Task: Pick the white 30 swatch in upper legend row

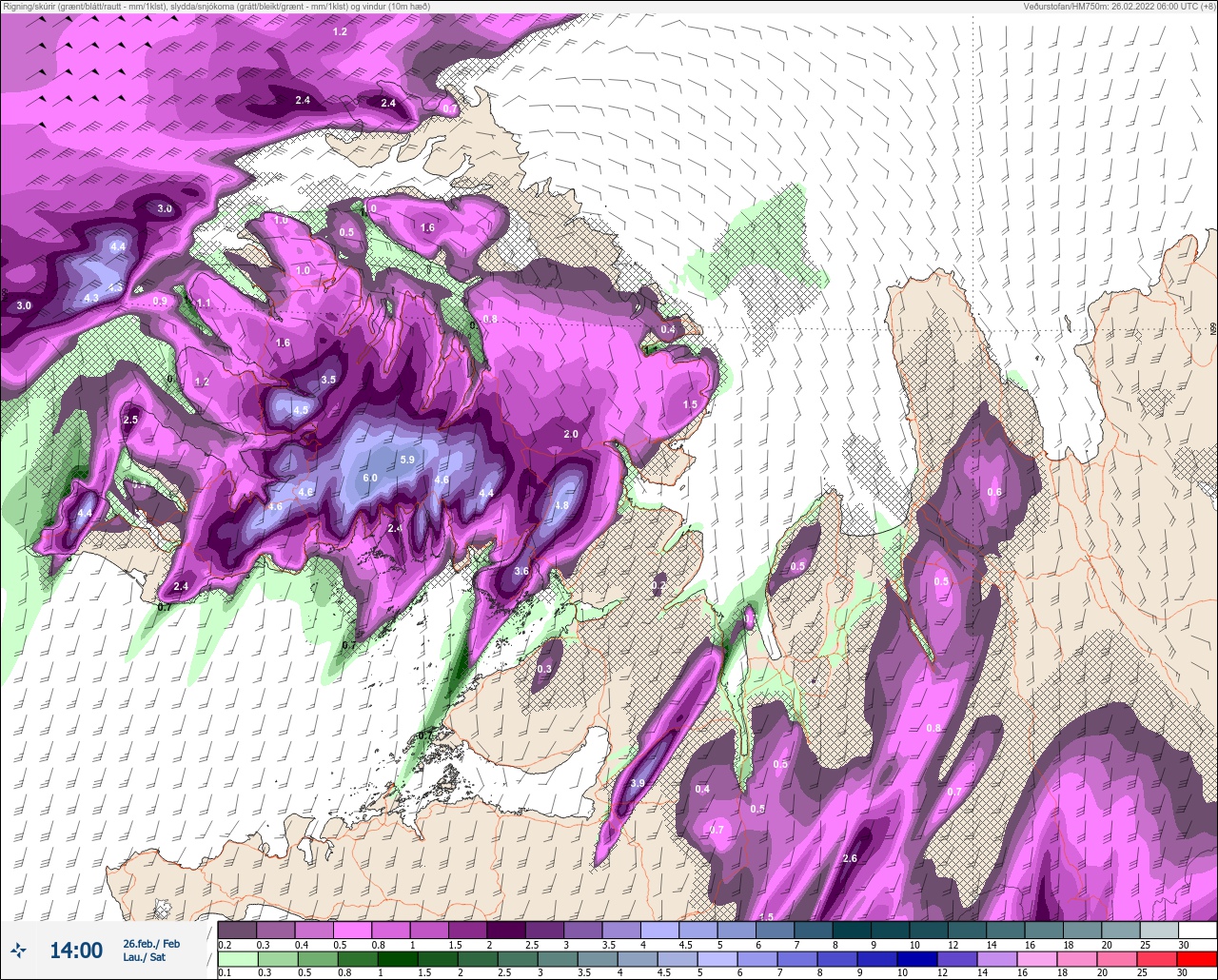Action: (1197, 930)
